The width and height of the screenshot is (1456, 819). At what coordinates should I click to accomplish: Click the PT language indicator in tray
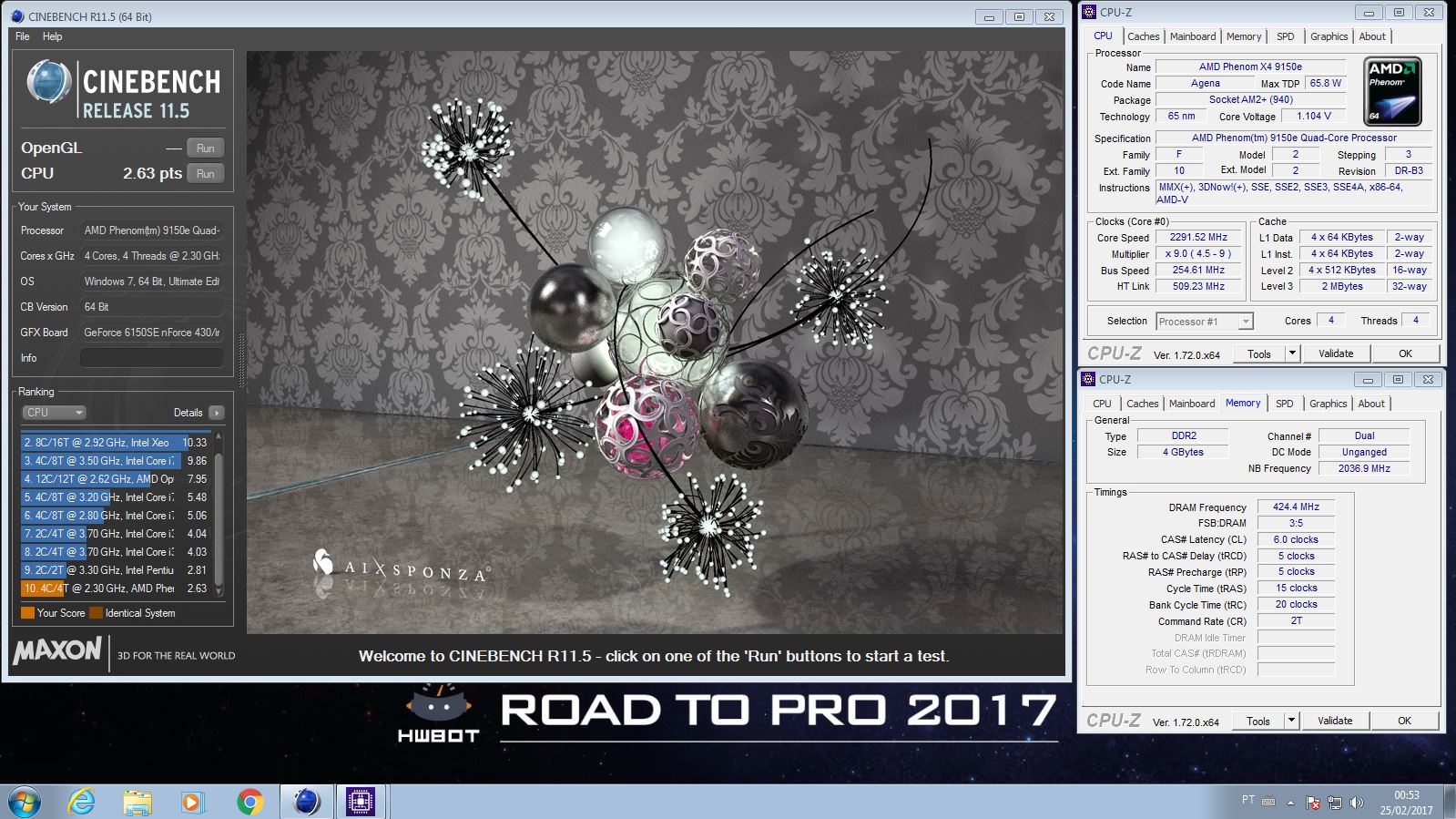point(1247,800)
